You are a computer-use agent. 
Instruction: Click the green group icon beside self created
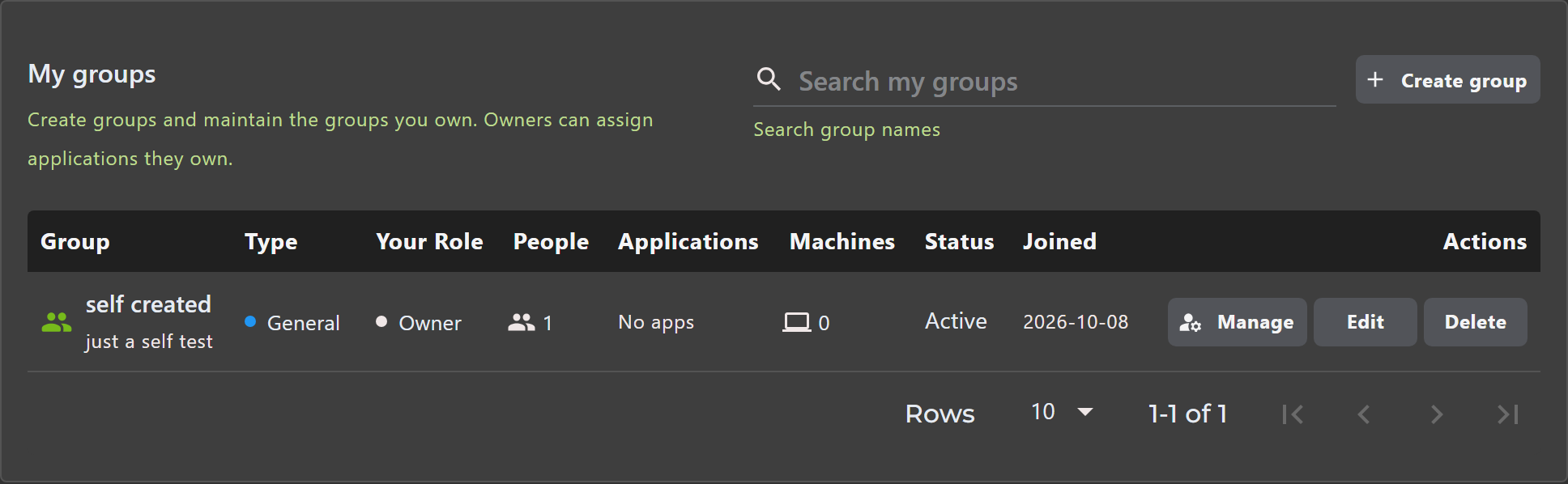click(57, 322)
